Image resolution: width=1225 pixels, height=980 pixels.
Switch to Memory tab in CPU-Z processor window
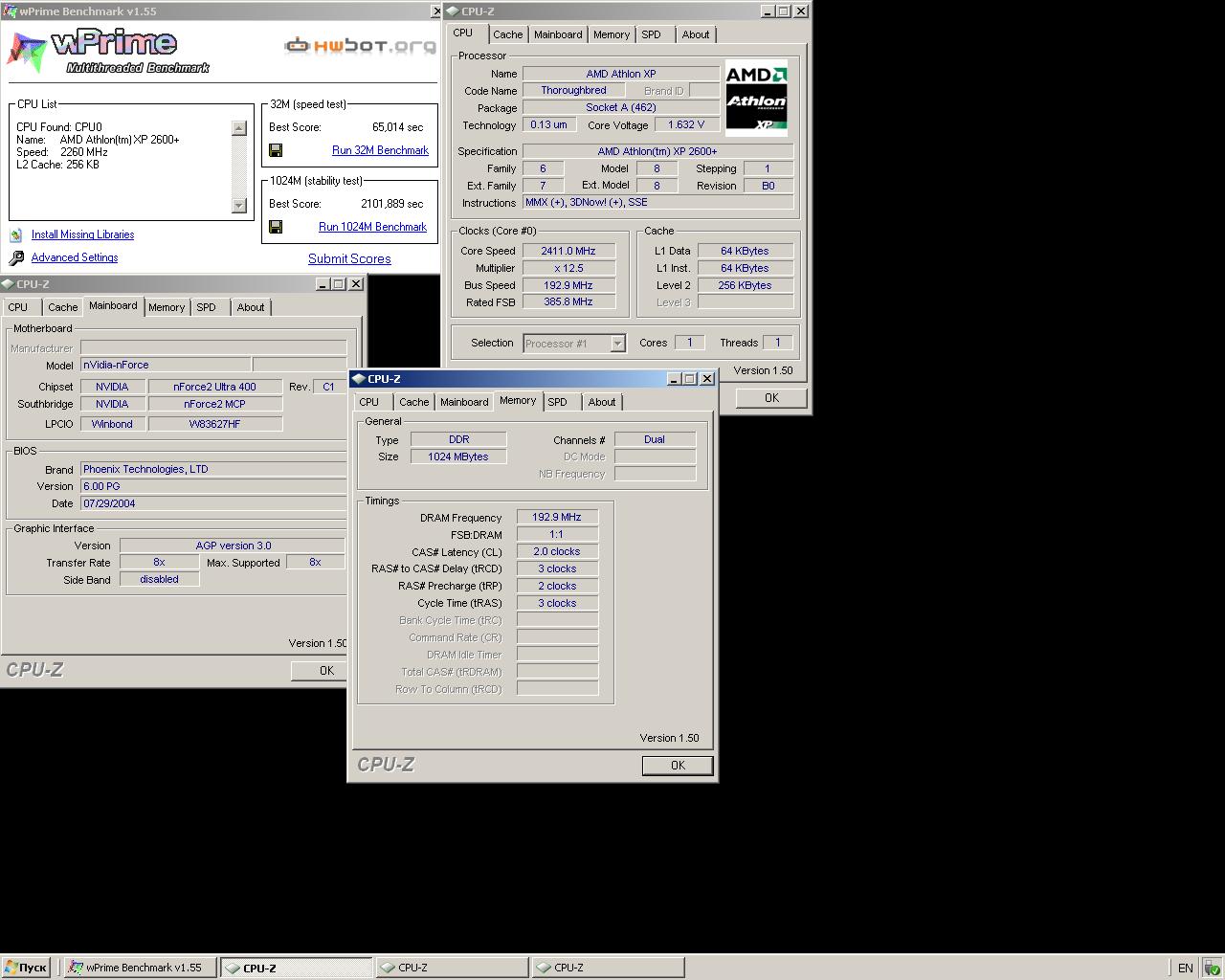tap(612, 34)
